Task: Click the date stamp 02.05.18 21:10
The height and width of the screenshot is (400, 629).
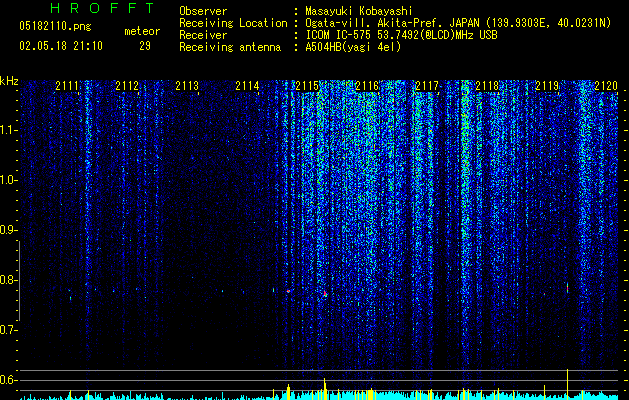Action: pyautogui.click(x=61, y=46)
